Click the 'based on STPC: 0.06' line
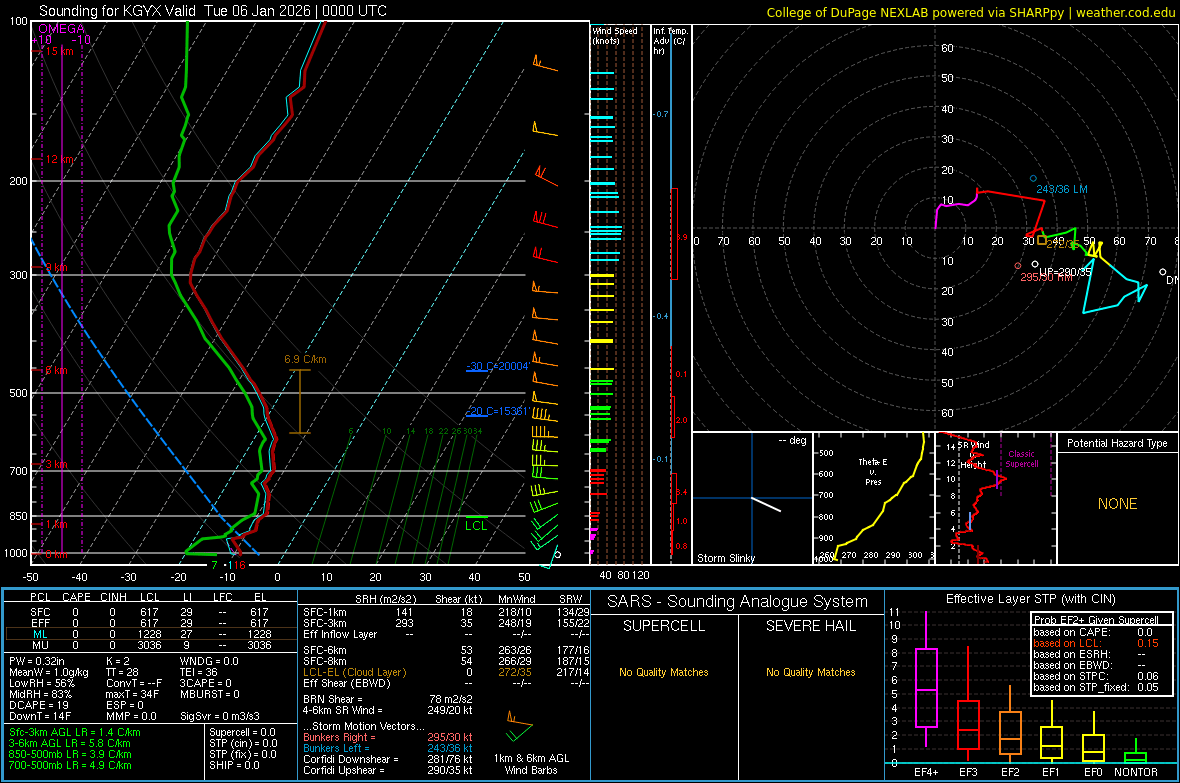The image size is (1180, 783). click(x=1096, y=676)
